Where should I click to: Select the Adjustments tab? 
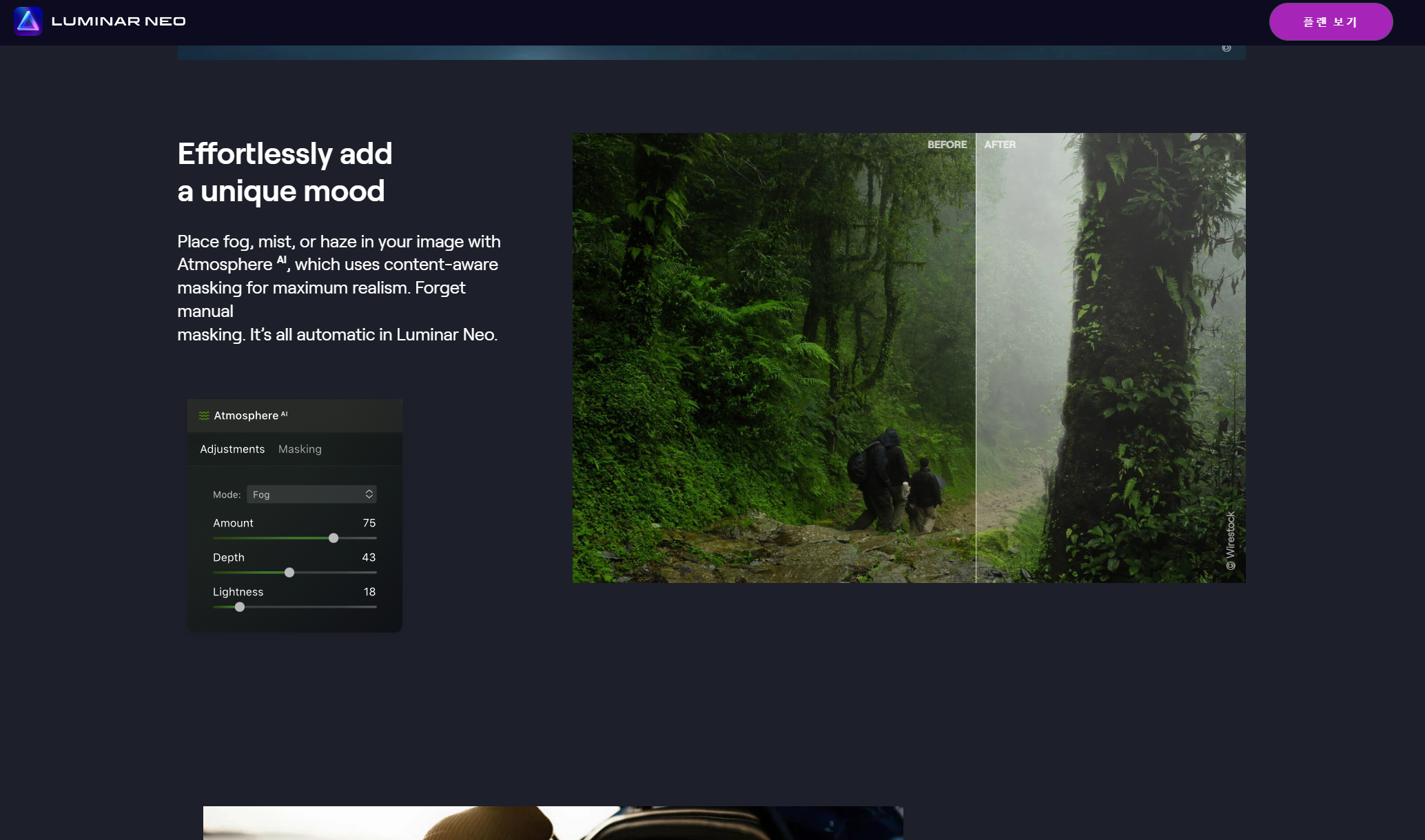click(232, 449)
